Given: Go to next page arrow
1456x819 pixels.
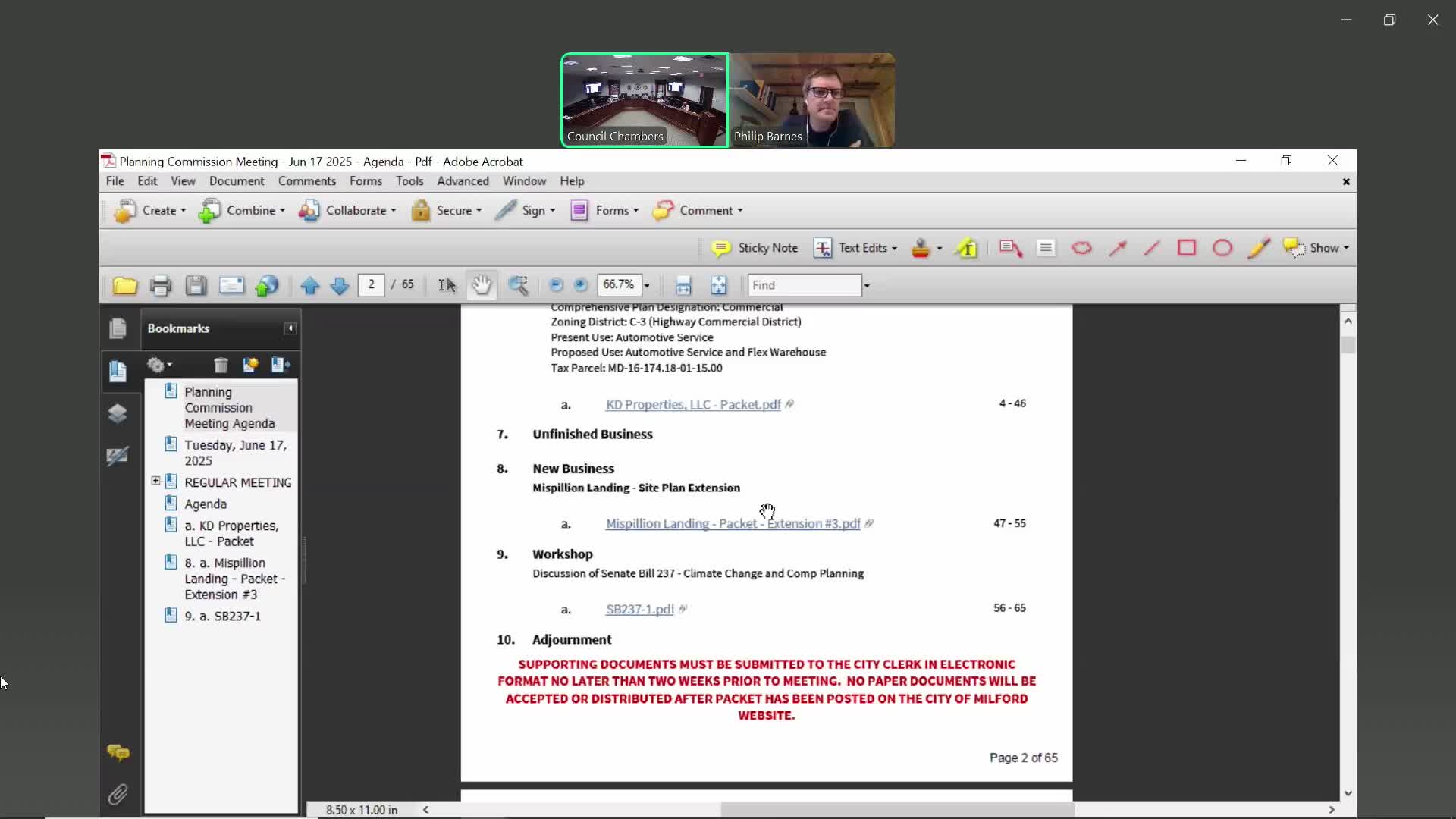Looking at the screenshot, I should coord(340,286).
